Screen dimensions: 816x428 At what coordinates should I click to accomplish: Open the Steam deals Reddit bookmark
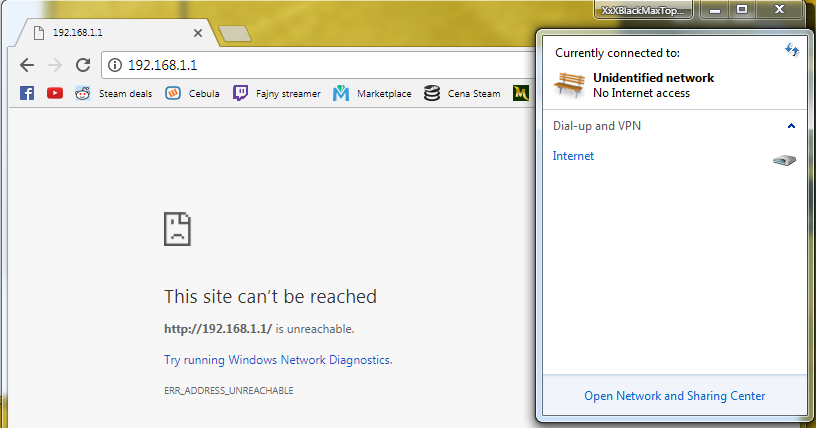(114, 93)
